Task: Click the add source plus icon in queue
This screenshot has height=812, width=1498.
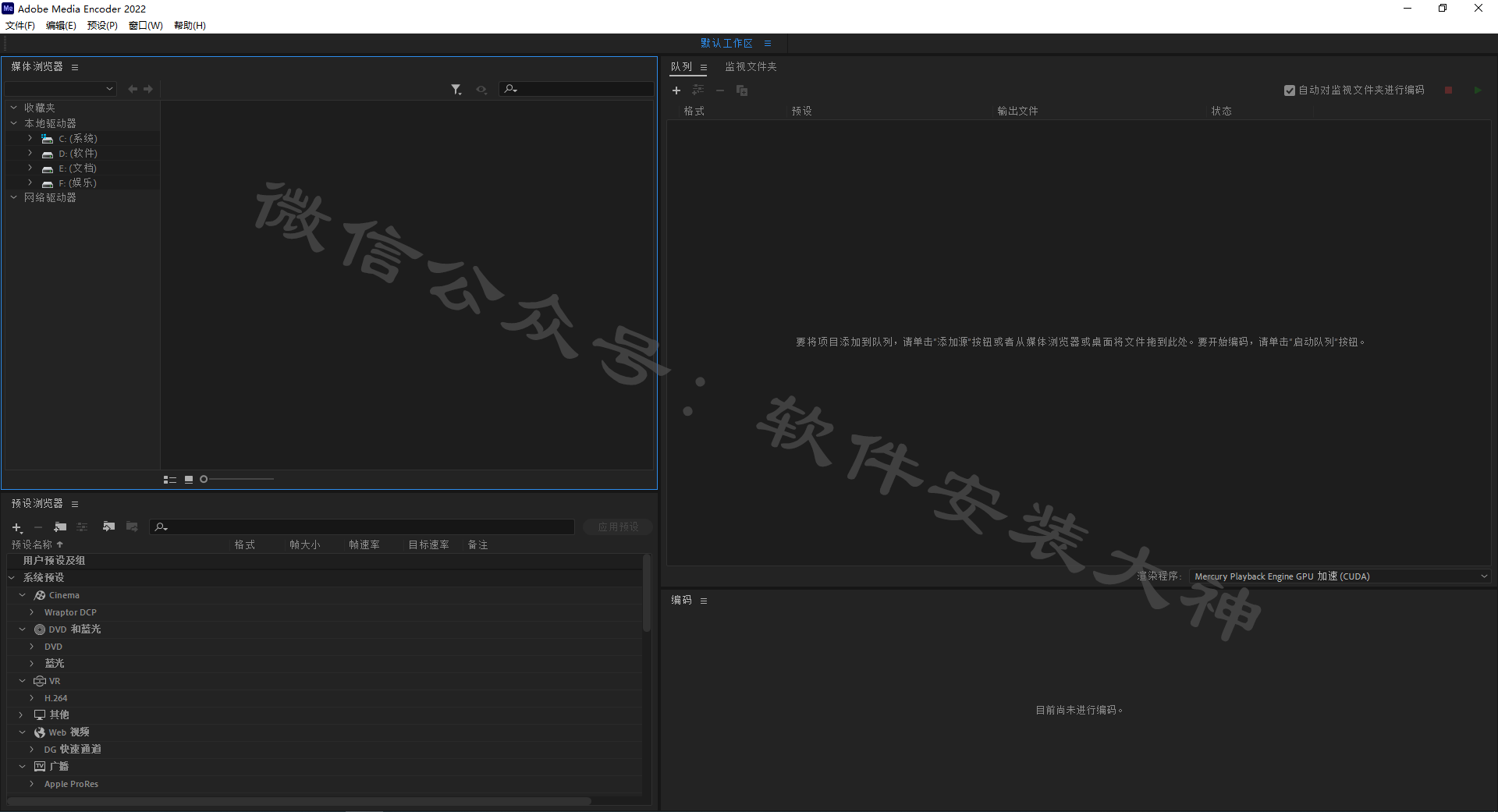Action: 676,90
